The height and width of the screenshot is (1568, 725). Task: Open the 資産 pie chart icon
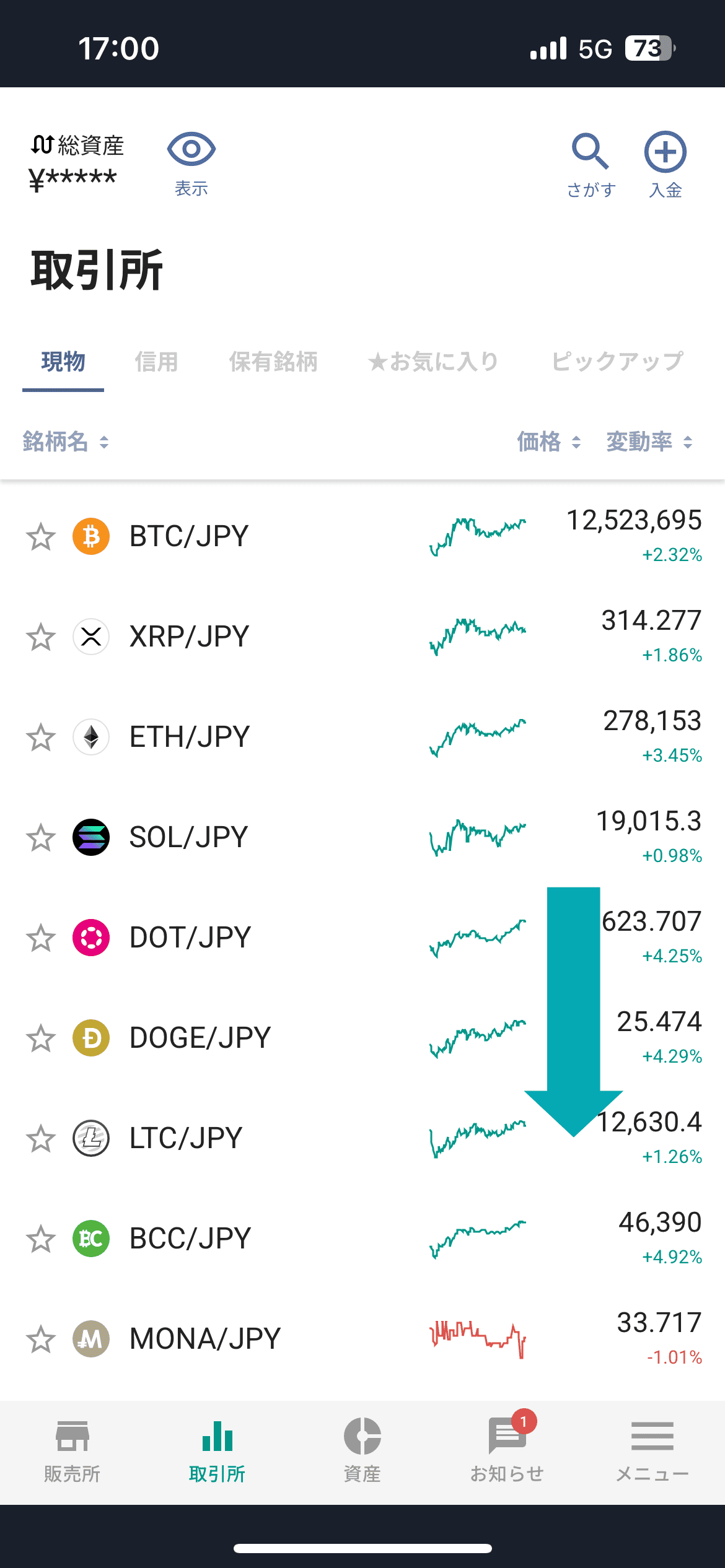point(362,1437)
